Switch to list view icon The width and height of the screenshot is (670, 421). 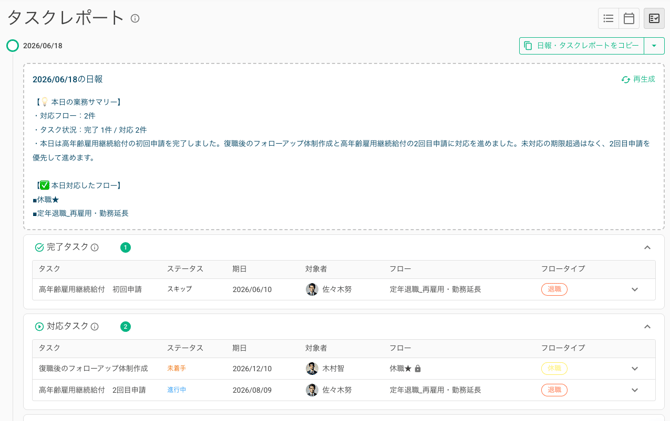pyautogui.click(x=608, y=18)
